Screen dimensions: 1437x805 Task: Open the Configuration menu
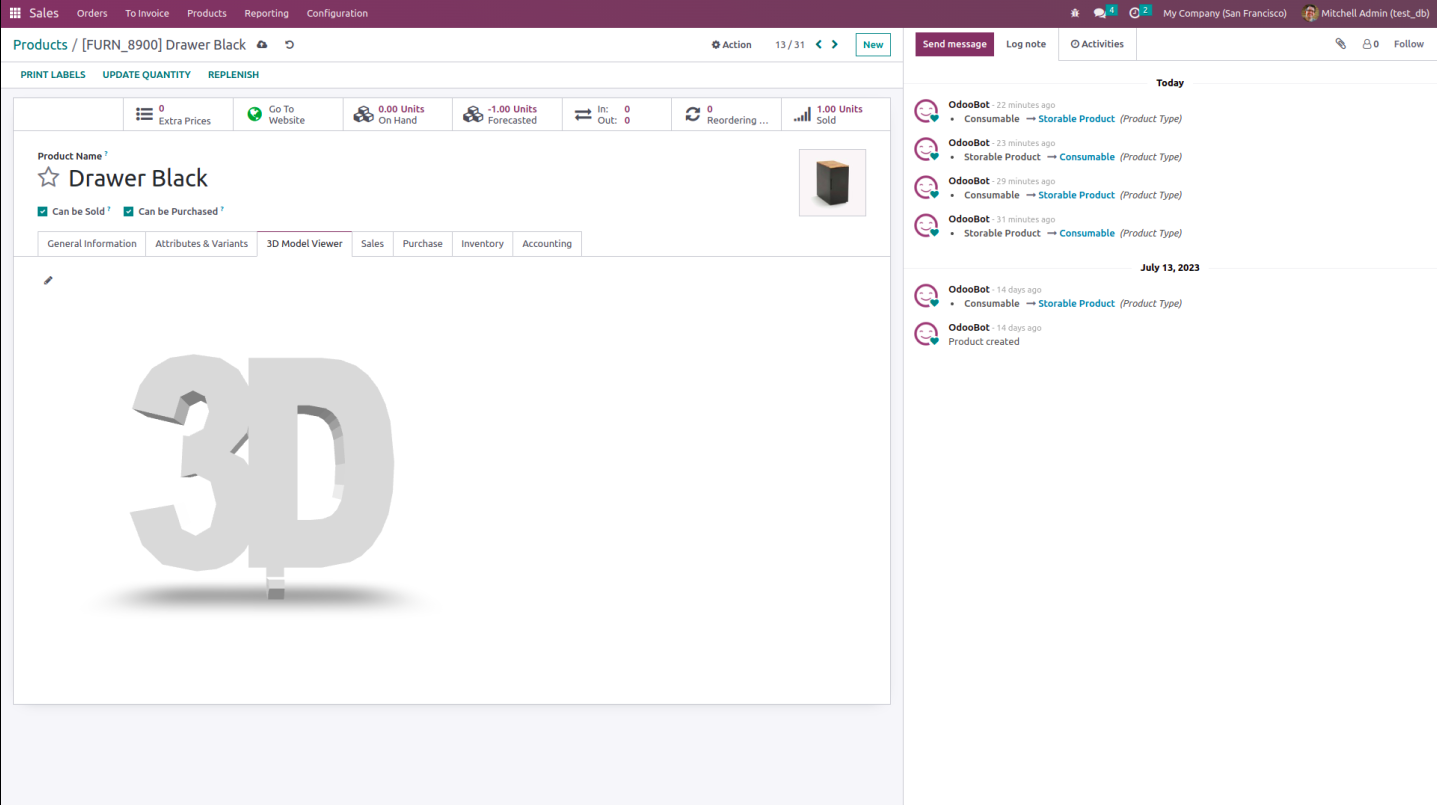pos(338,13)
